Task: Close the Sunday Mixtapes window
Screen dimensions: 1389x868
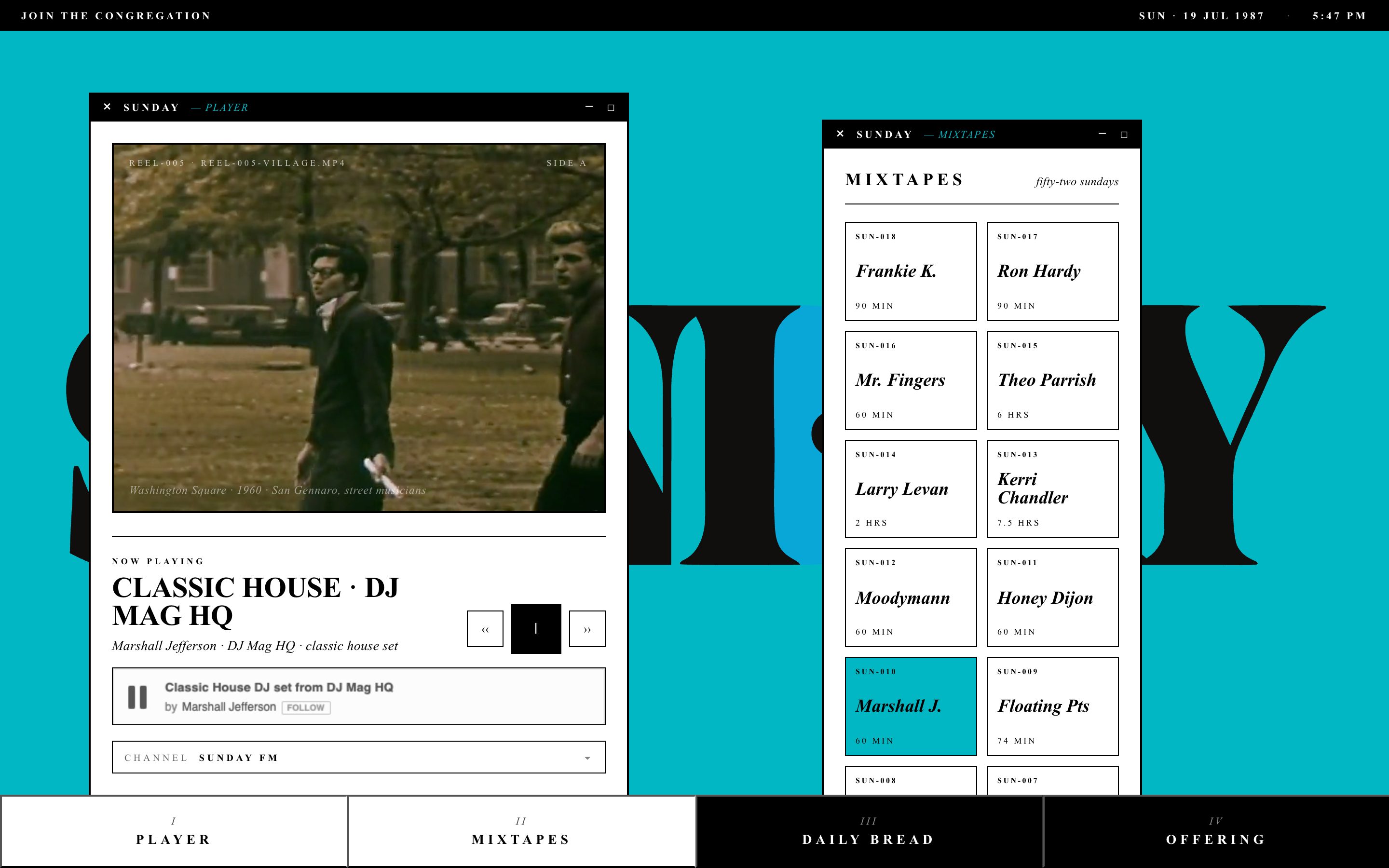Action: click(840, 134)
